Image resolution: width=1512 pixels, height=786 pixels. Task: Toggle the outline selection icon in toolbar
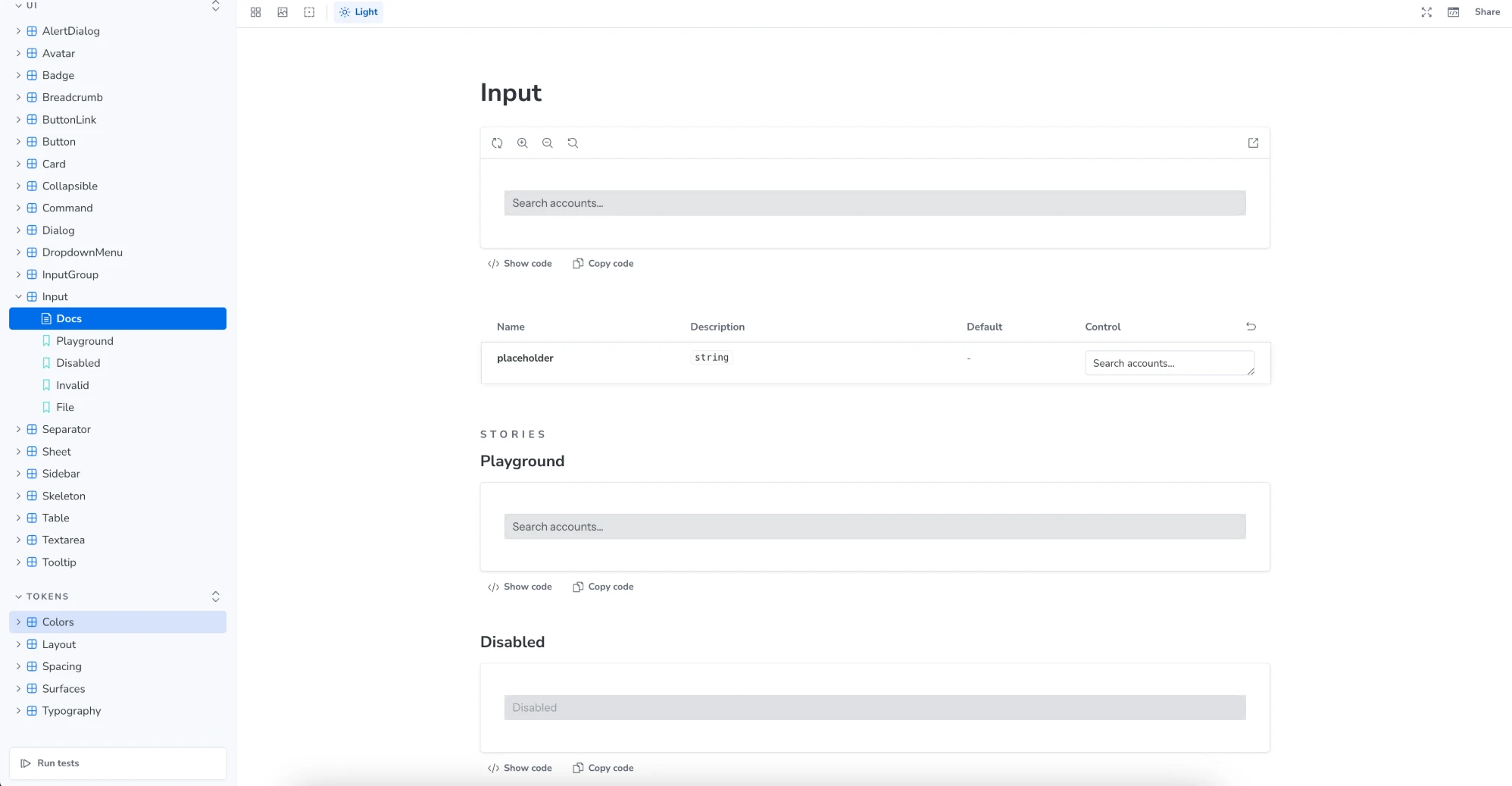click(309, 12)
